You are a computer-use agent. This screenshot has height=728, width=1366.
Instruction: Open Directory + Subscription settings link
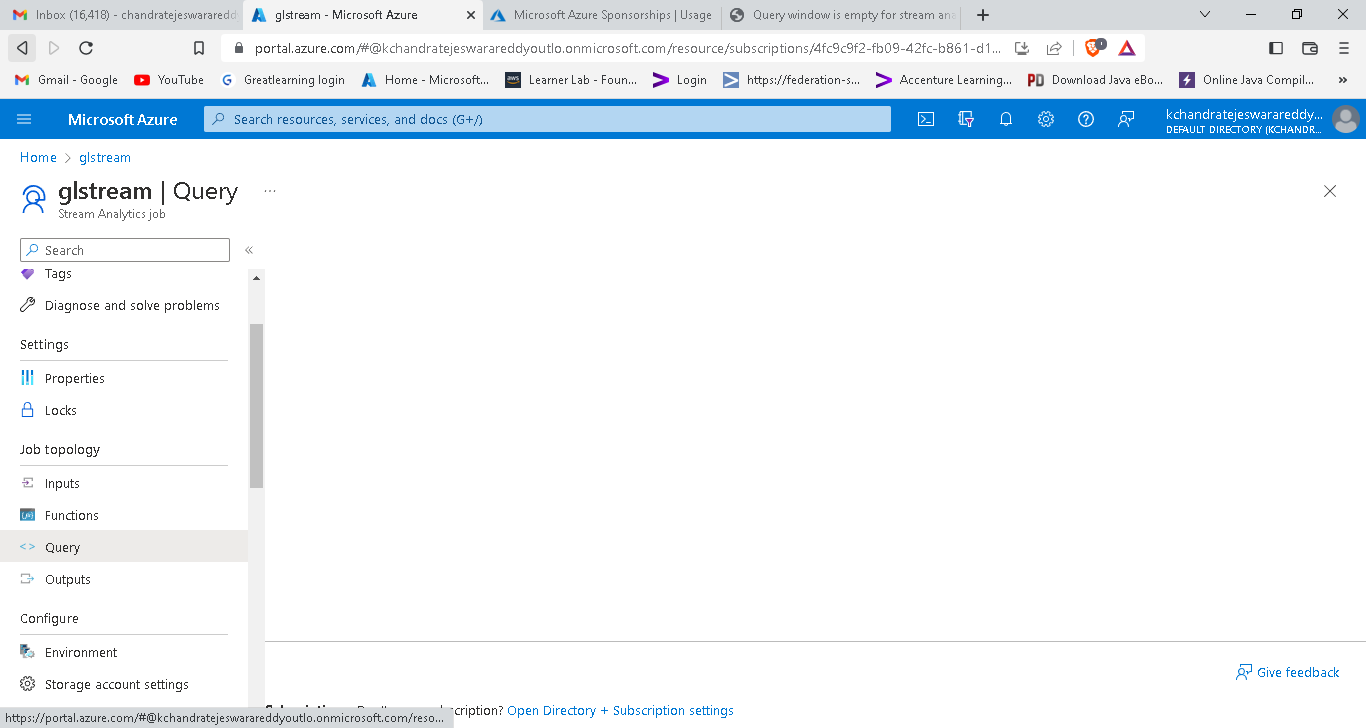[620, 710]
